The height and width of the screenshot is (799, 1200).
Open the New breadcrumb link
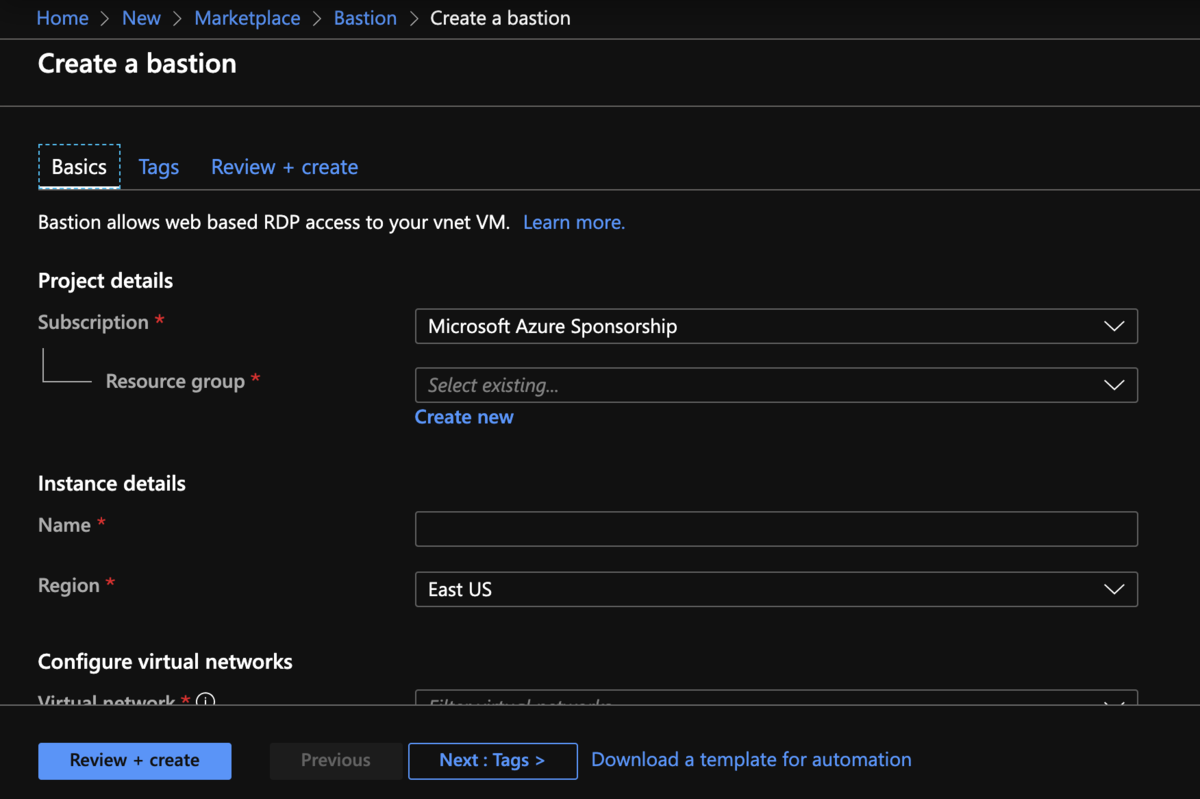pyautogui.click(x=141, y=18)
